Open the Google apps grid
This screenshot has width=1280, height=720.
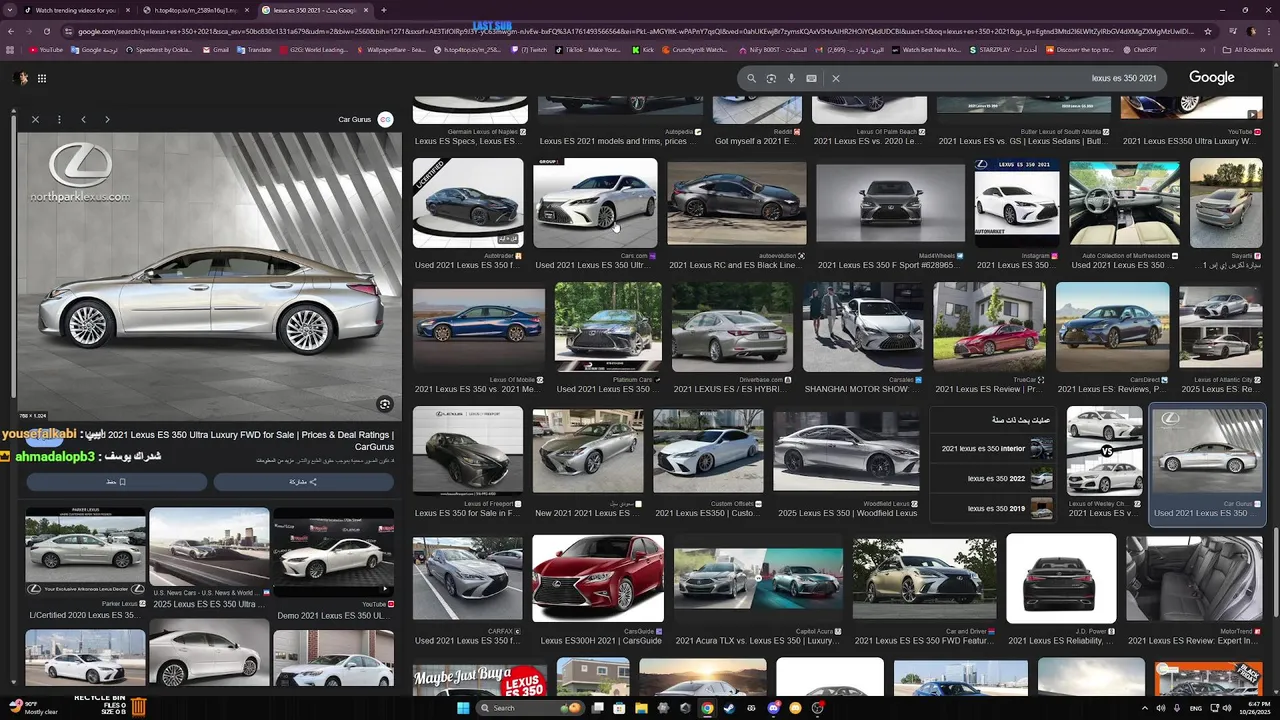coord(42,78)
